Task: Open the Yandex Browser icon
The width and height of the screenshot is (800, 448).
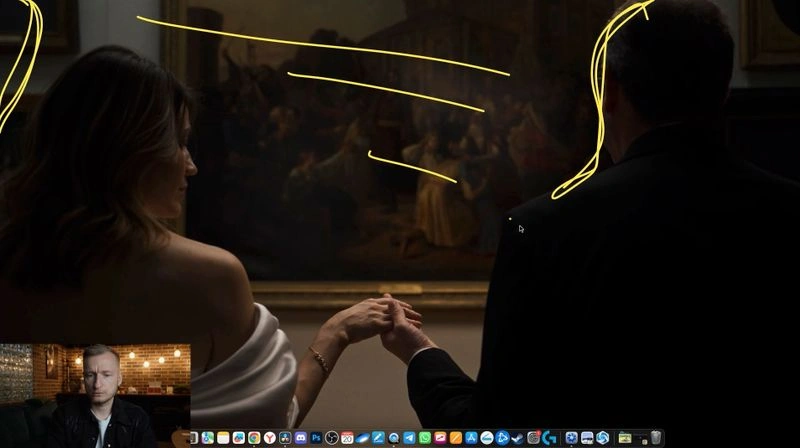Action: (269, 438)
